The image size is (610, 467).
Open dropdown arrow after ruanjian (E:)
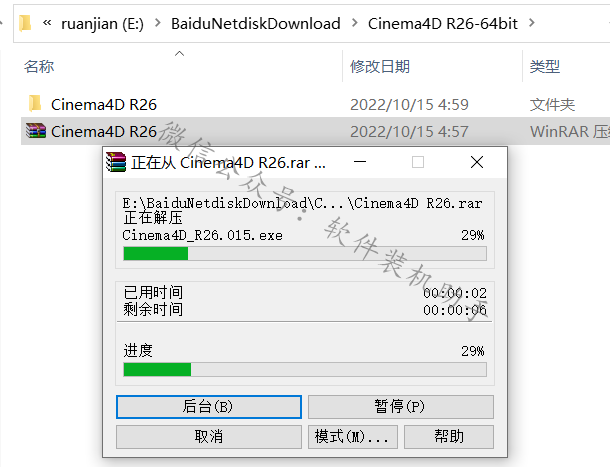[x=158, y=23]
